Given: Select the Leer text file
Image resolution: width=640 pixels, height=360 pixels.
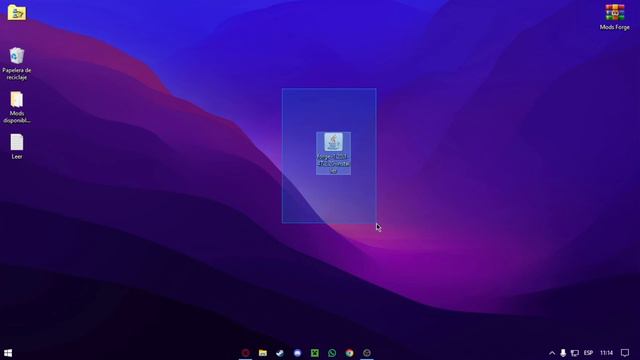Looking at the screenshot, I should tap(17, 147).
